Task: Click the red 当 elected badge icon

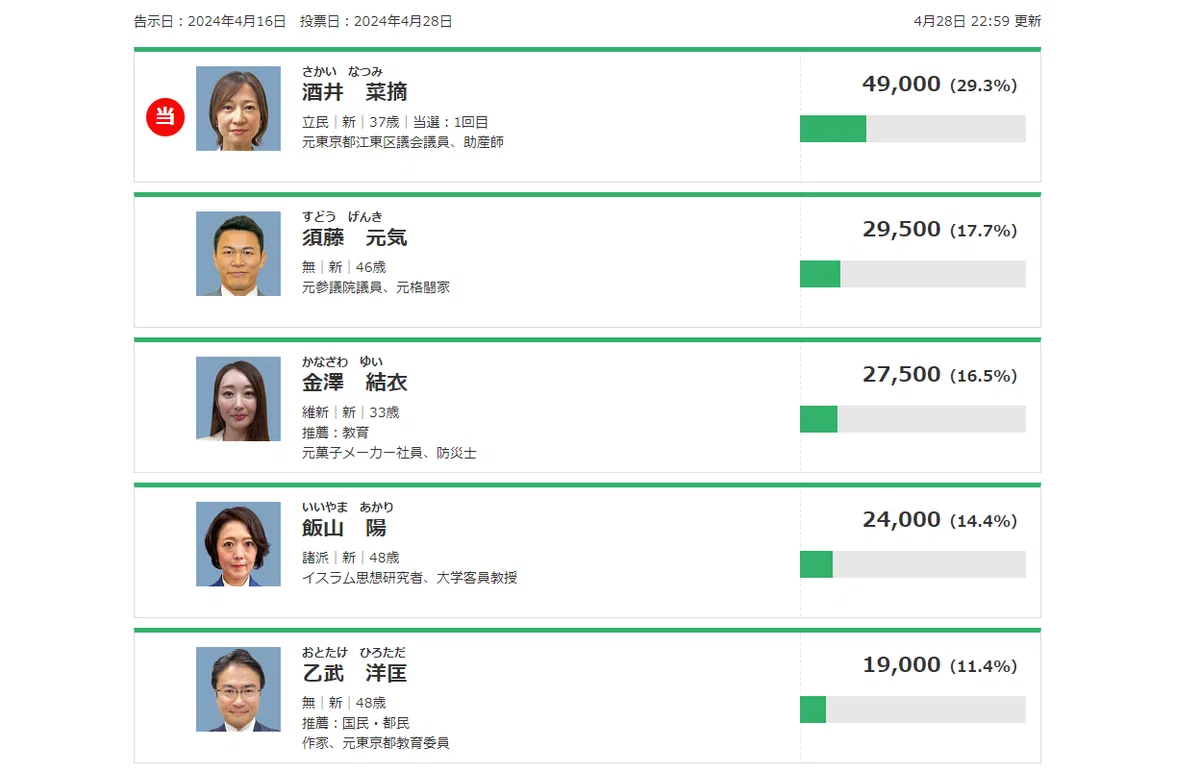Action: tap(166, 117)
